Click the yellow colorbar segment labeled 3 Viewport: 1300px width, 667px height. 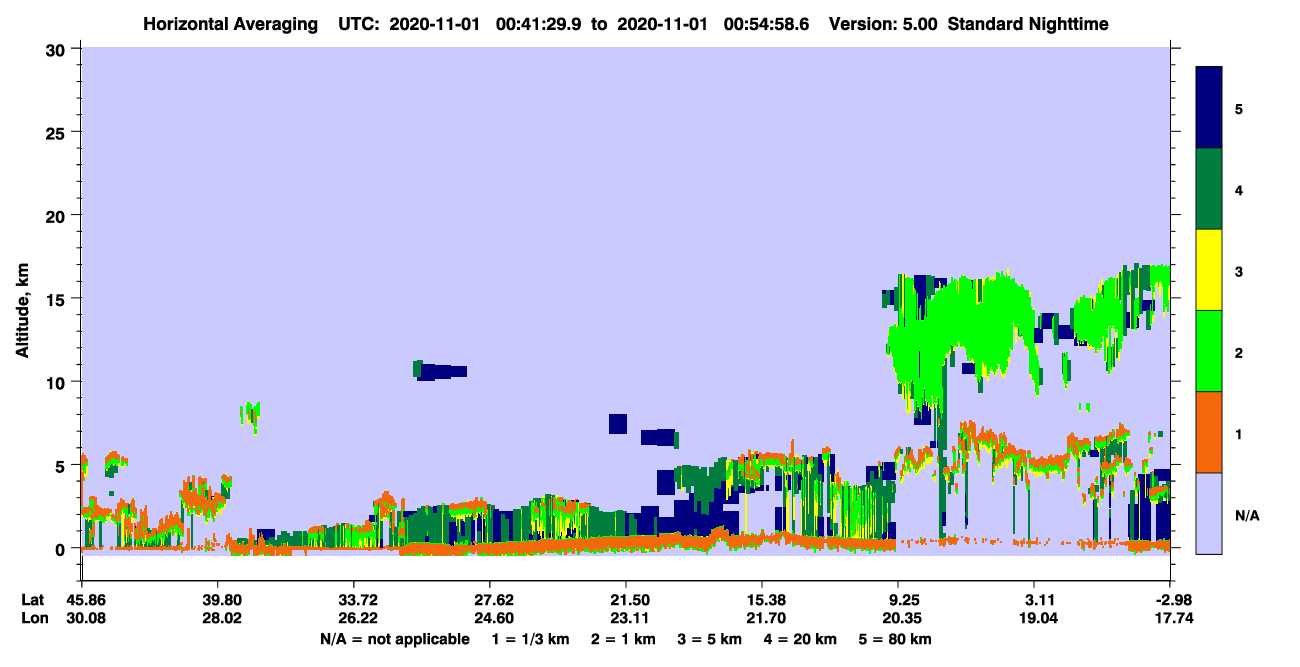pos(1209,270)
